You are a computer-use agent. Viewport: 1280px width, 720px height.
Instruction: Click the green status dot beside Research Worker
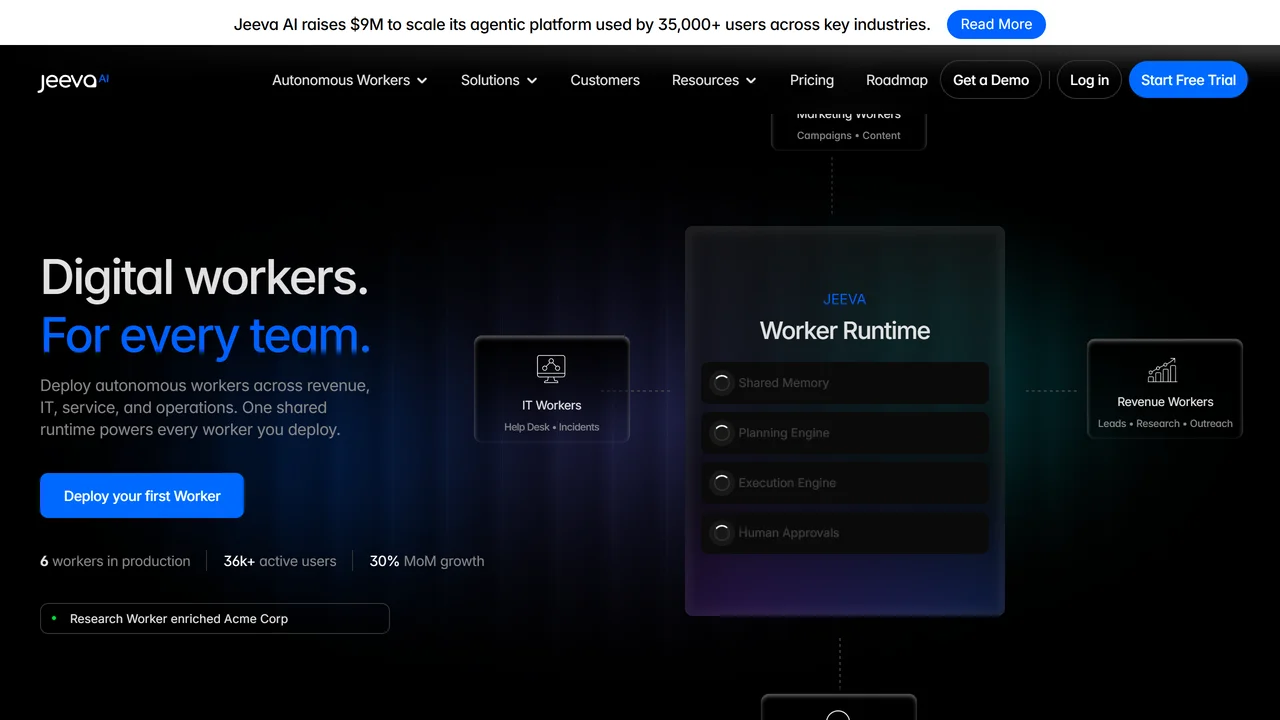pos(54,618)
